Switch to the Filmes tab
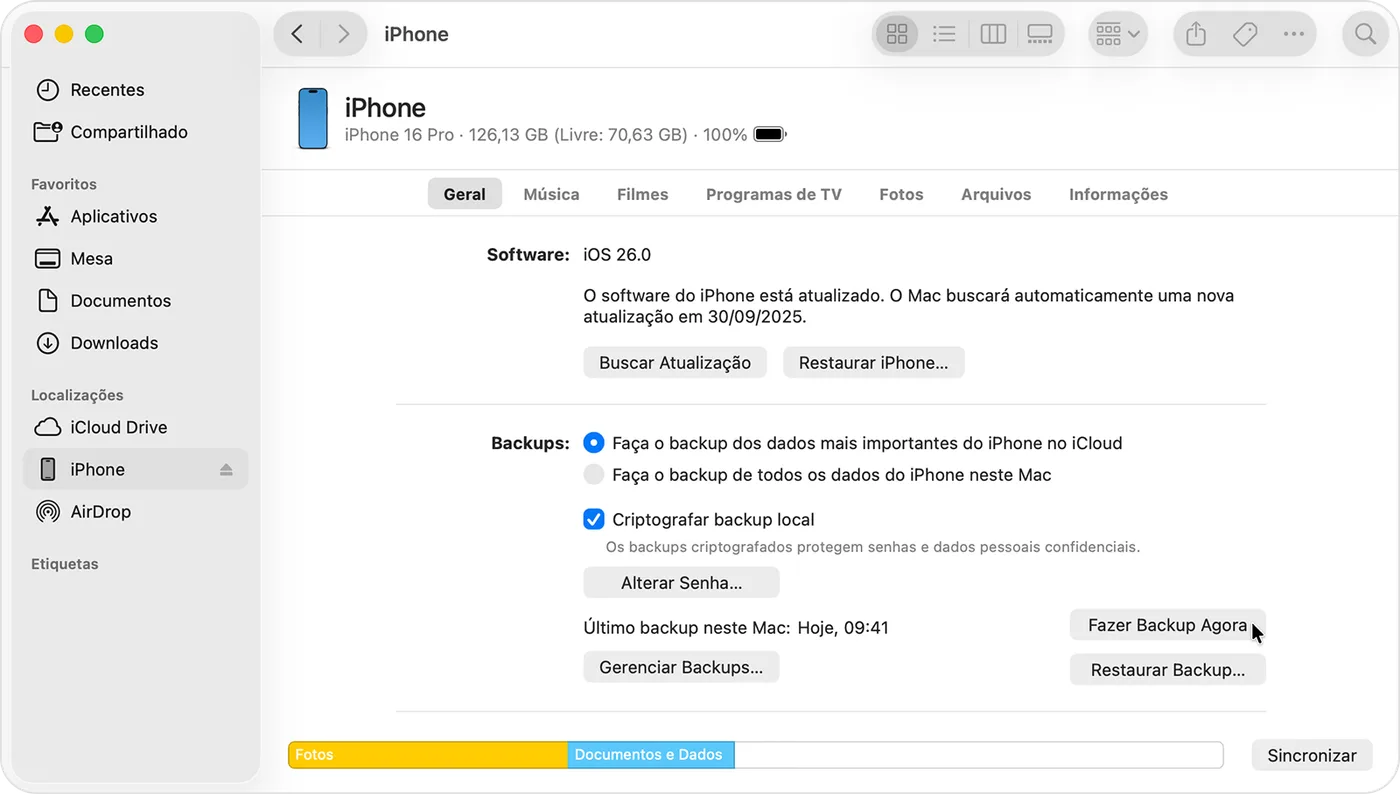 pyautogui.click(x=642, y=194)
